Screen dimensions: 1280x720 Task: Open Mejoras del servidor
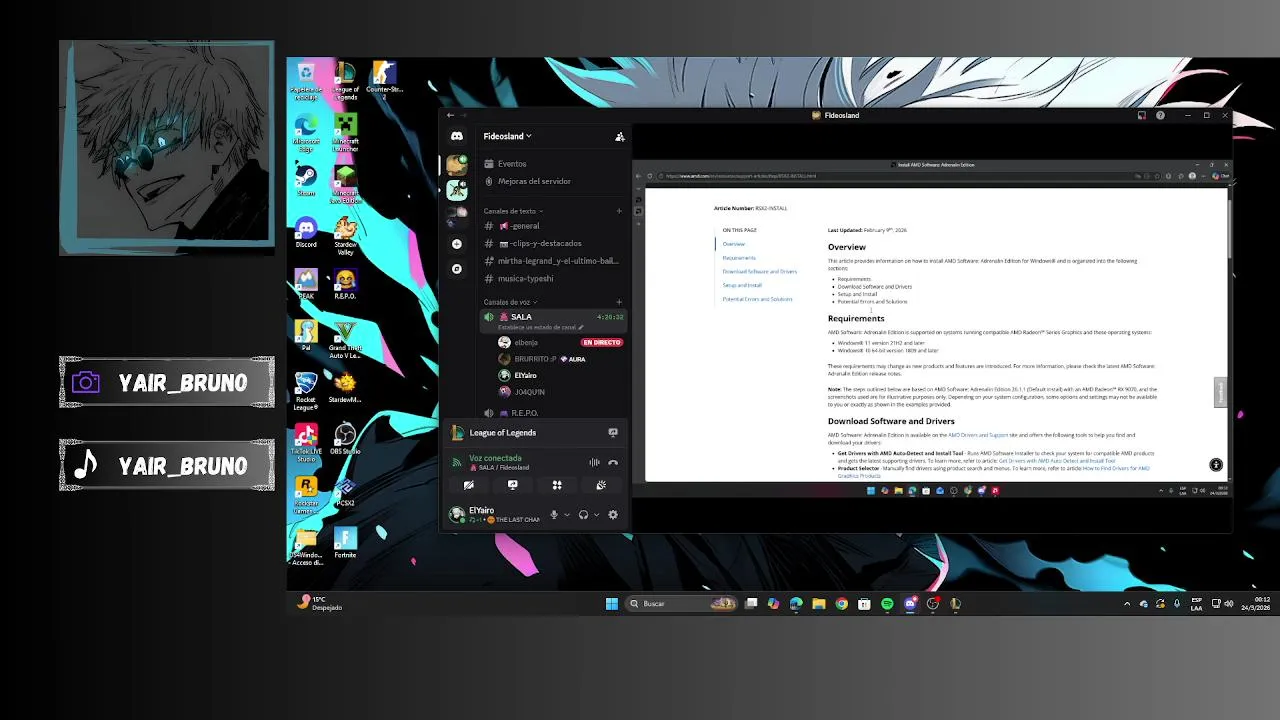pyautogui.click(x=554, y=181)
